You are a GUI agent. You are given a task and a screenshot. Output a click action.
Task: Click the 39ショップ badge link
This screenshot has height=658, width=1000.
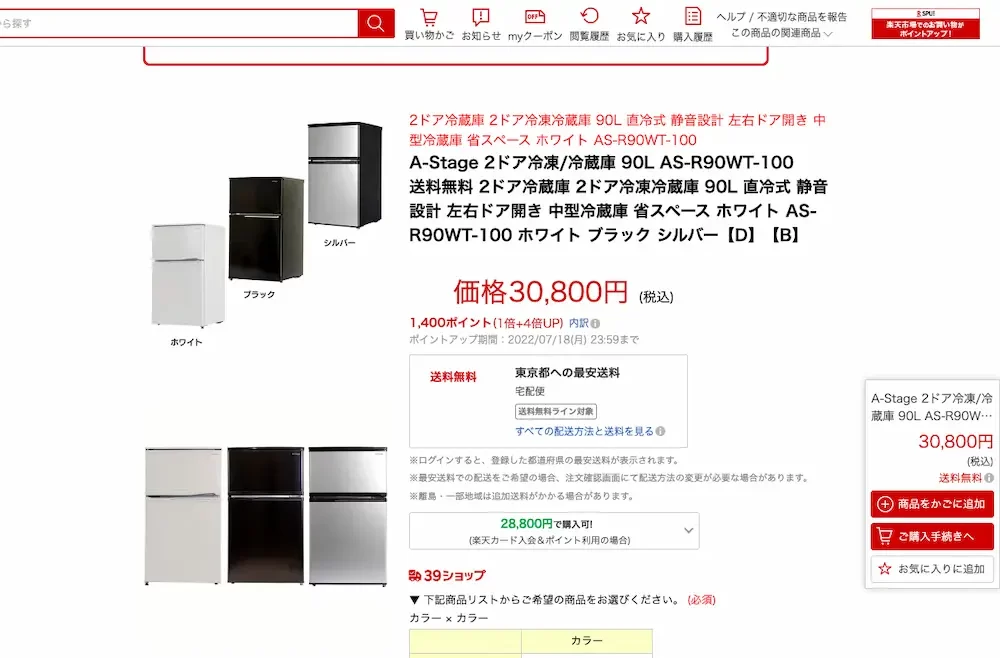tap(447, 575)
